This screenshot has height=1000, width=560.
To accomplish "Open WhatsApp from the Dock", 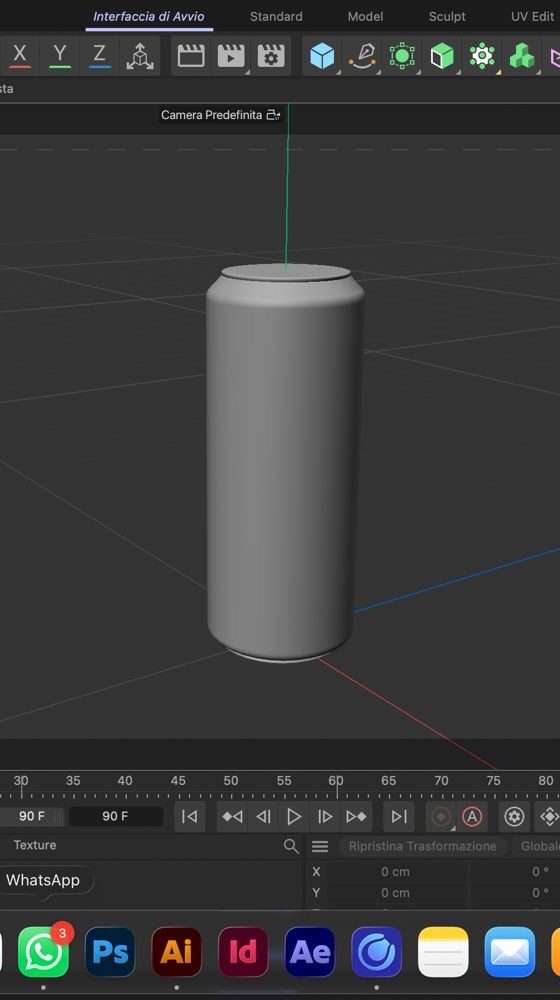I will [x=43, y=952].
